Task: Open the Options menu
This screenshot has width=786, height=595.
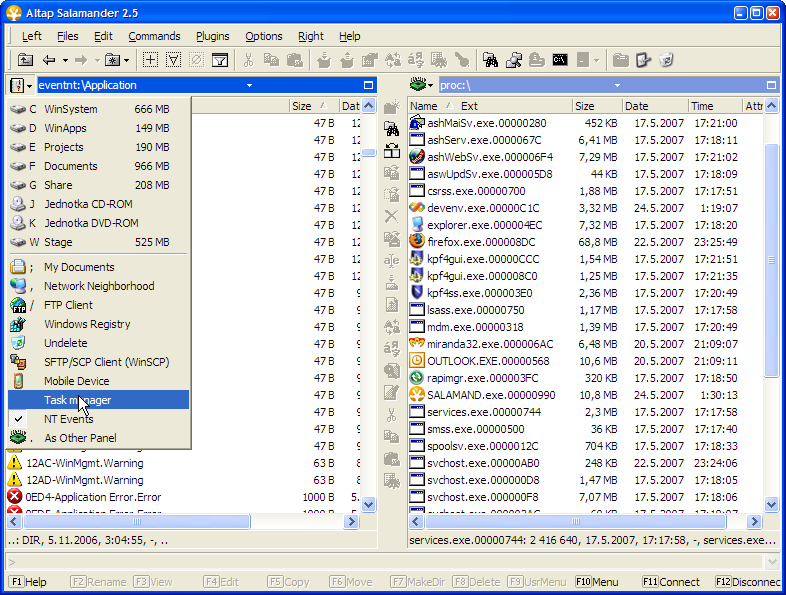Action: [x=264, y=36]
